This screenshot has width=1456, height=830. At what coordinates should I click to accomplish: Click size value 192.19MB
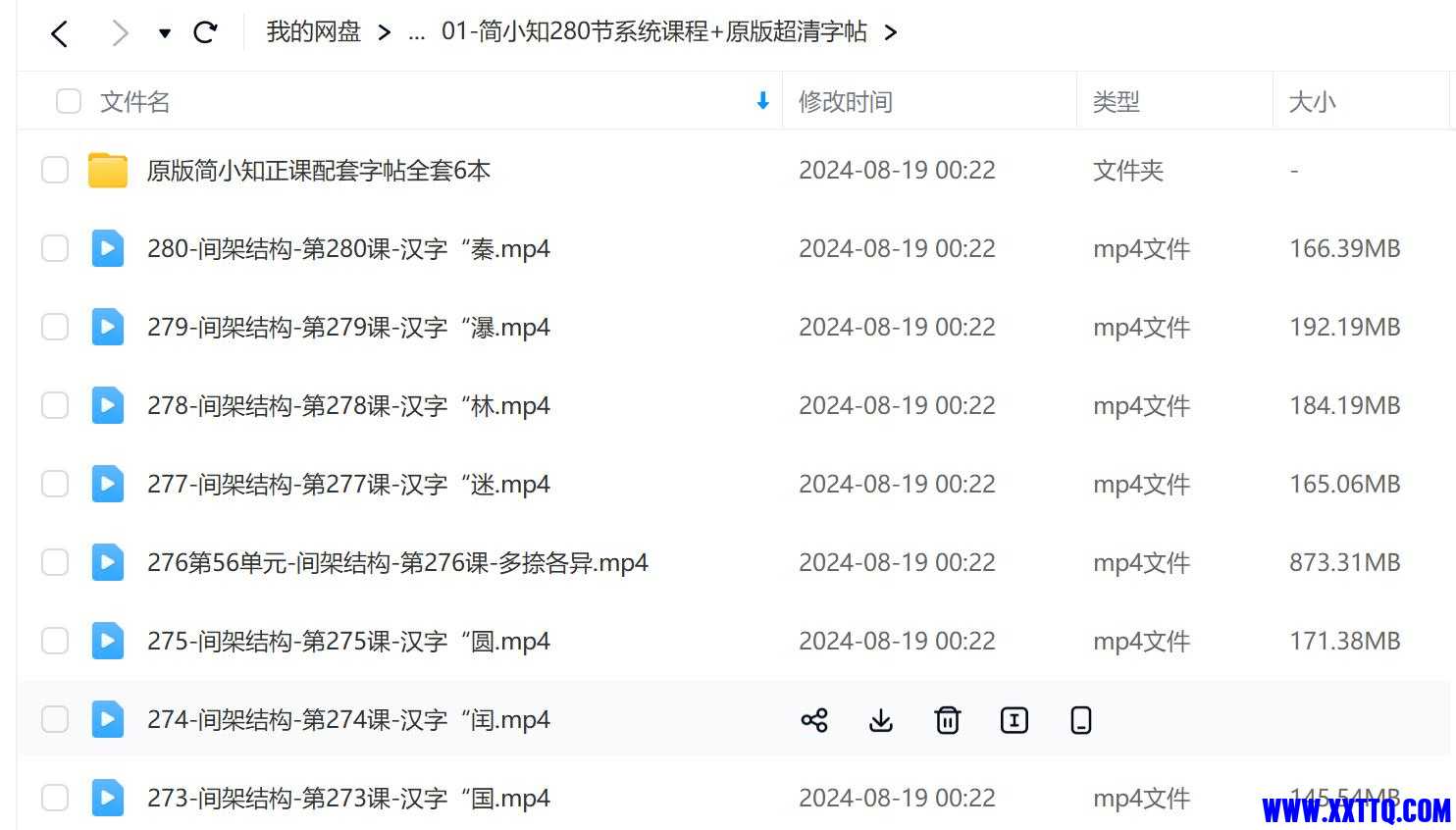click(1345, 328)
